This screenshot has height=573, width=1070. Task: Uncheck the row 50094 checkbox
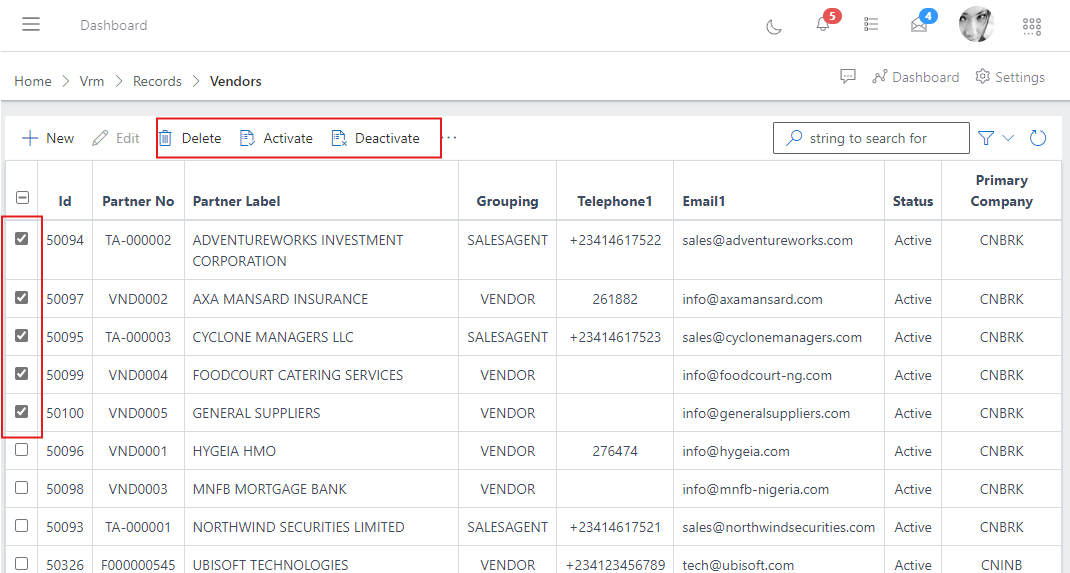[x=22, y=239]
